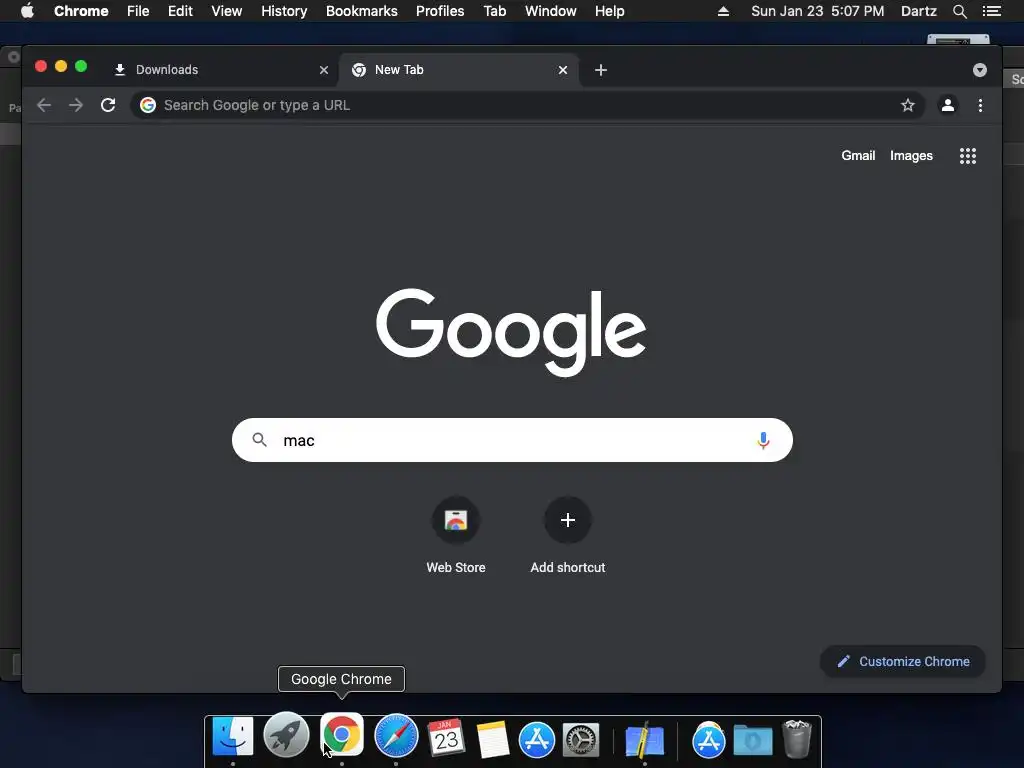Viewport: 1024px width, 768px height.
Task: Click the eject icon in the menu bar
Action: coord(723,11)
